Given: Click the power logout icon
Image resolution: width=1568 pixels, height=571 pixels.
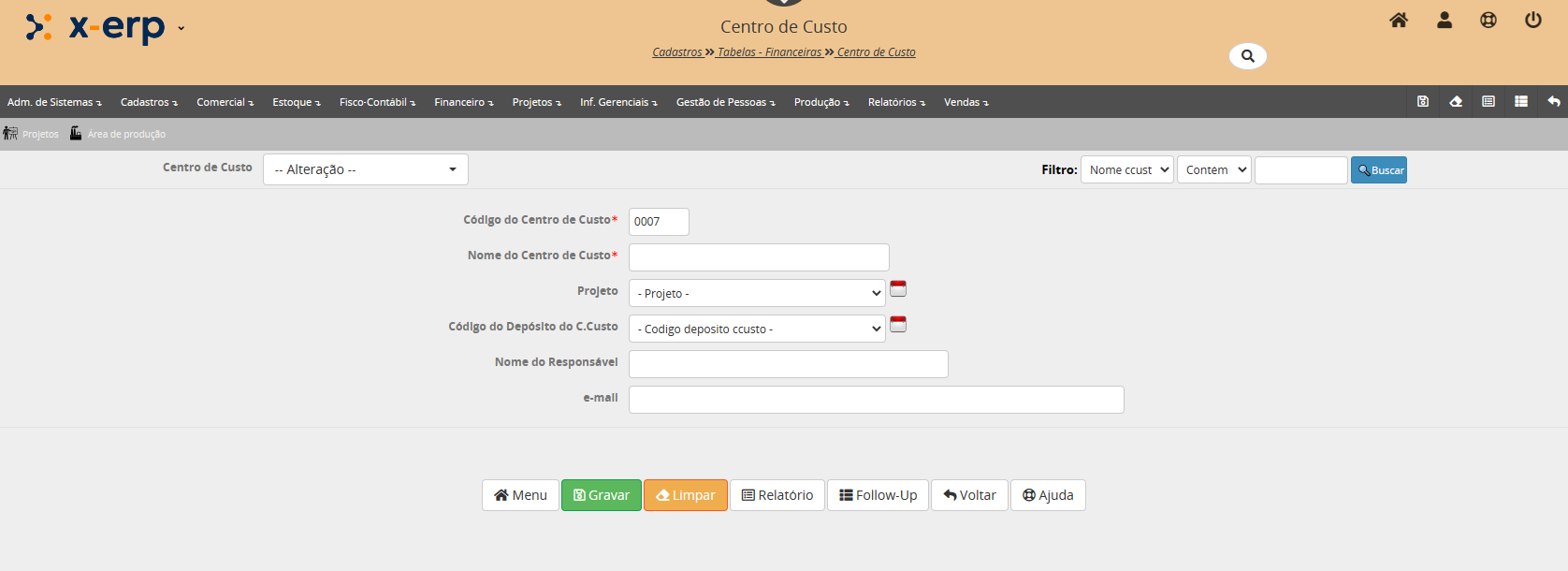Looking at the screenshot, I should click(1532, 20).
